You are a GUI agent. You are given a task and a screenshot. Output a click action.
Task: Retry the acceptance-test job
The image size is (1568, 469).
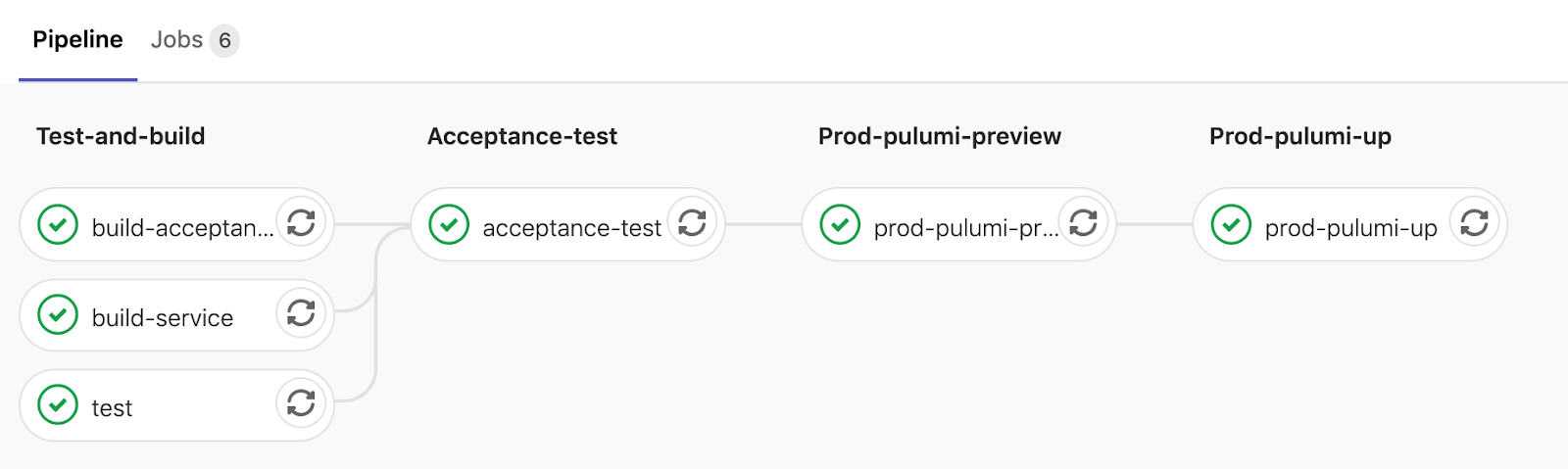[x=692, y=223]
